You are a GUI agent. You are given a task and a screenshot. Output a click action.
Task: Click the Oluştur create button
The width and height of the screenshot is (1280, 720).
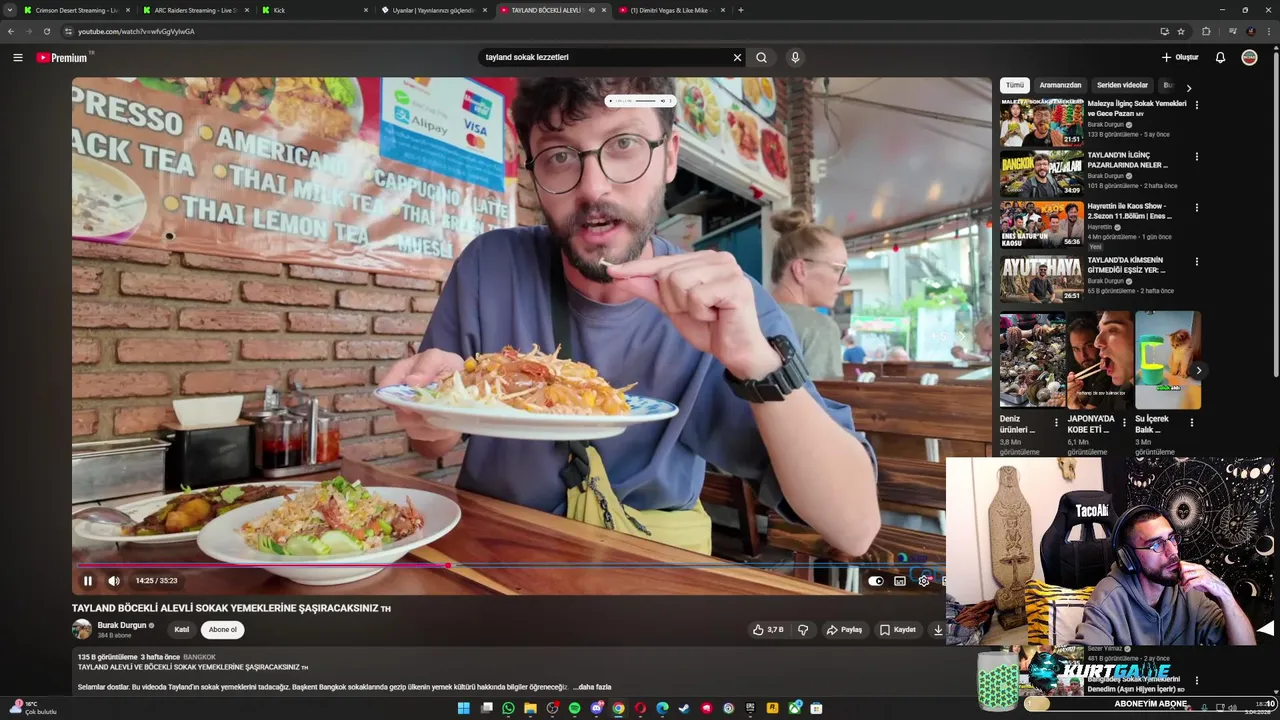click(1180, 58)
